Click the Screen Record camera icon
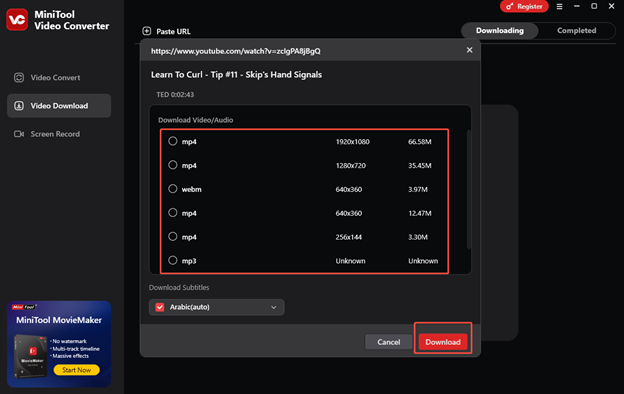The height and width of the screenshot is (394, 624). click(19, 134)
